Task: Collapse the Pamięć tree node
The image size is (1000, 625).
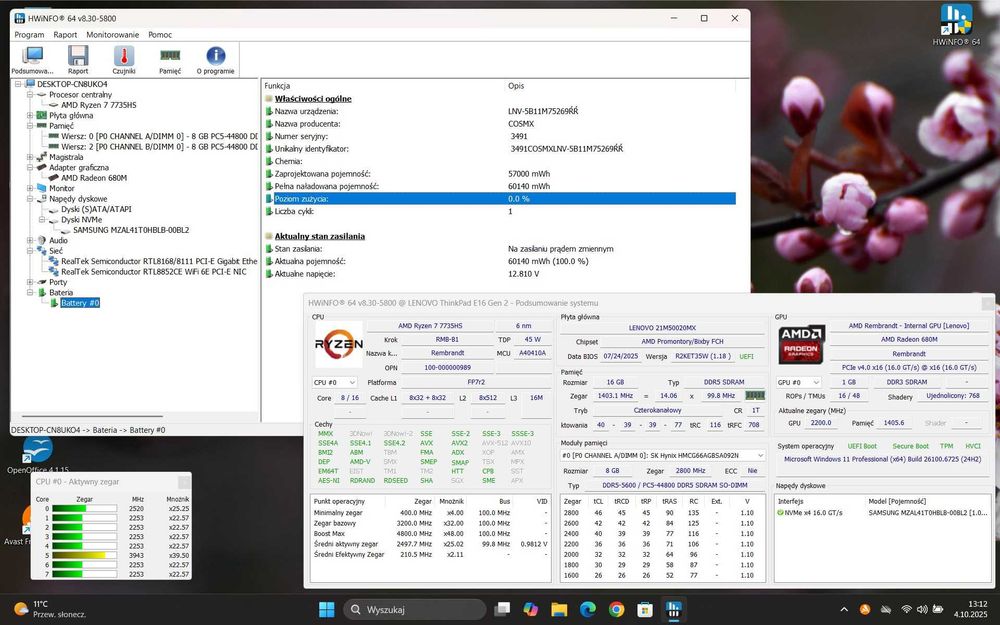Action: point(29,126)
